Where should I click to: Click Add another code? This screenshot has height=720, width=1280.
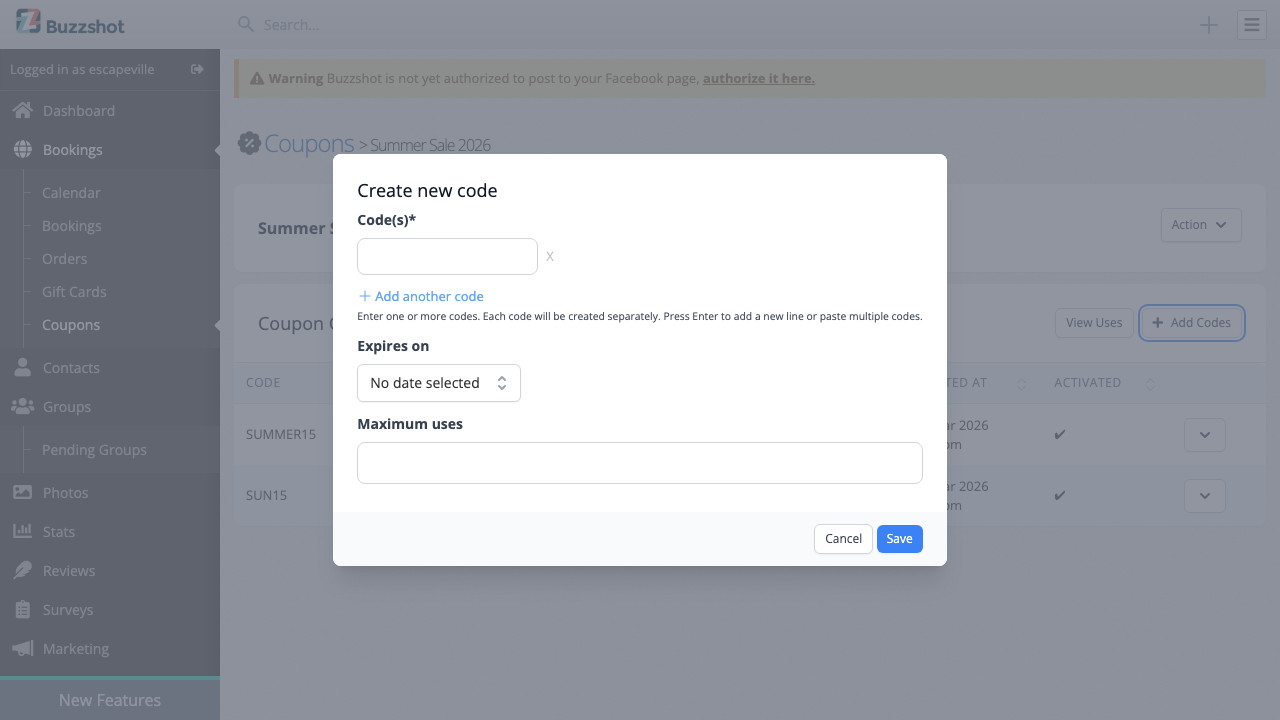point(420,296)
